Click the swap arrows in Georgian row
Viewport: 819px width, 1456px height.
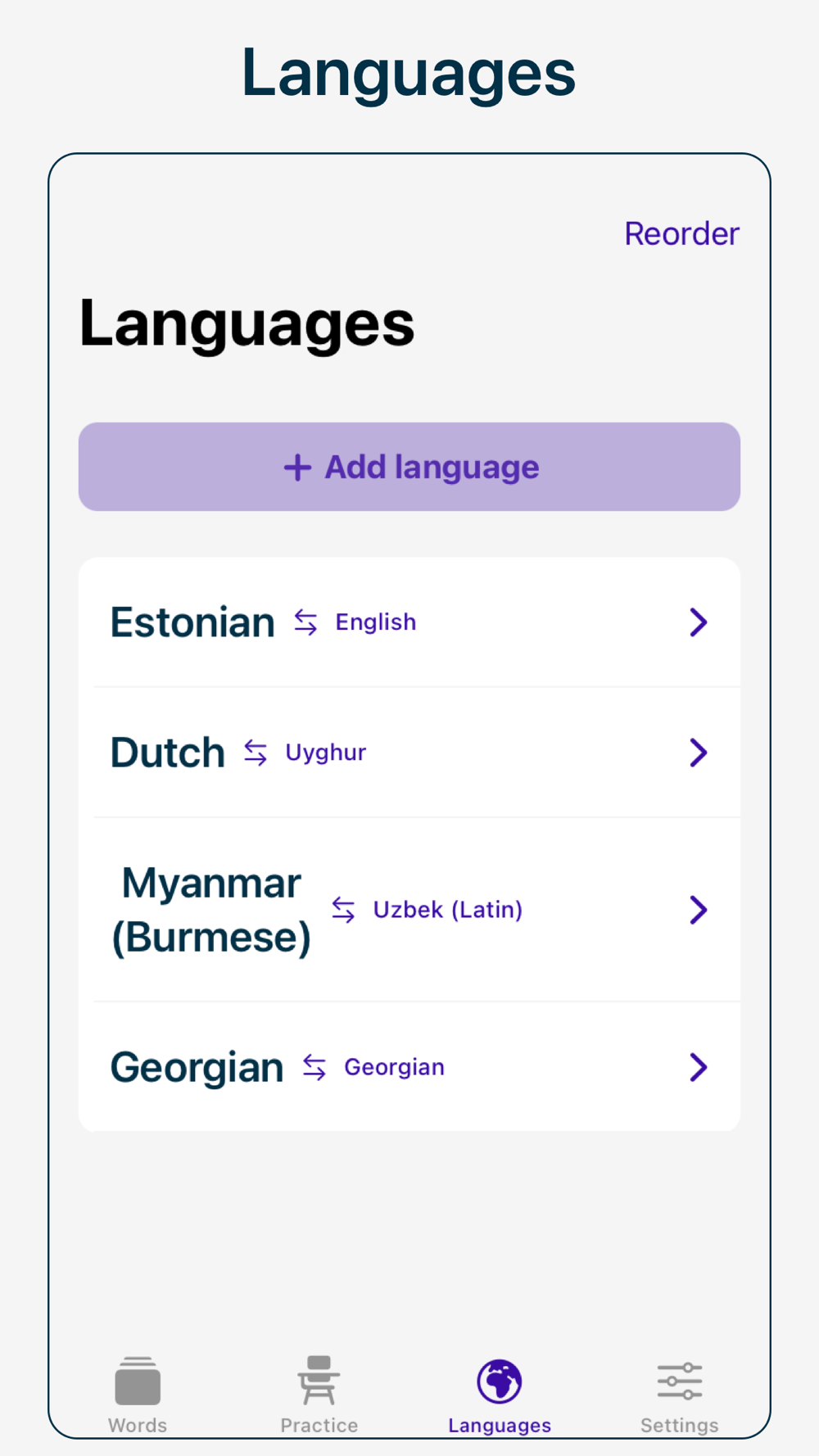click(x=314, y=1067)
